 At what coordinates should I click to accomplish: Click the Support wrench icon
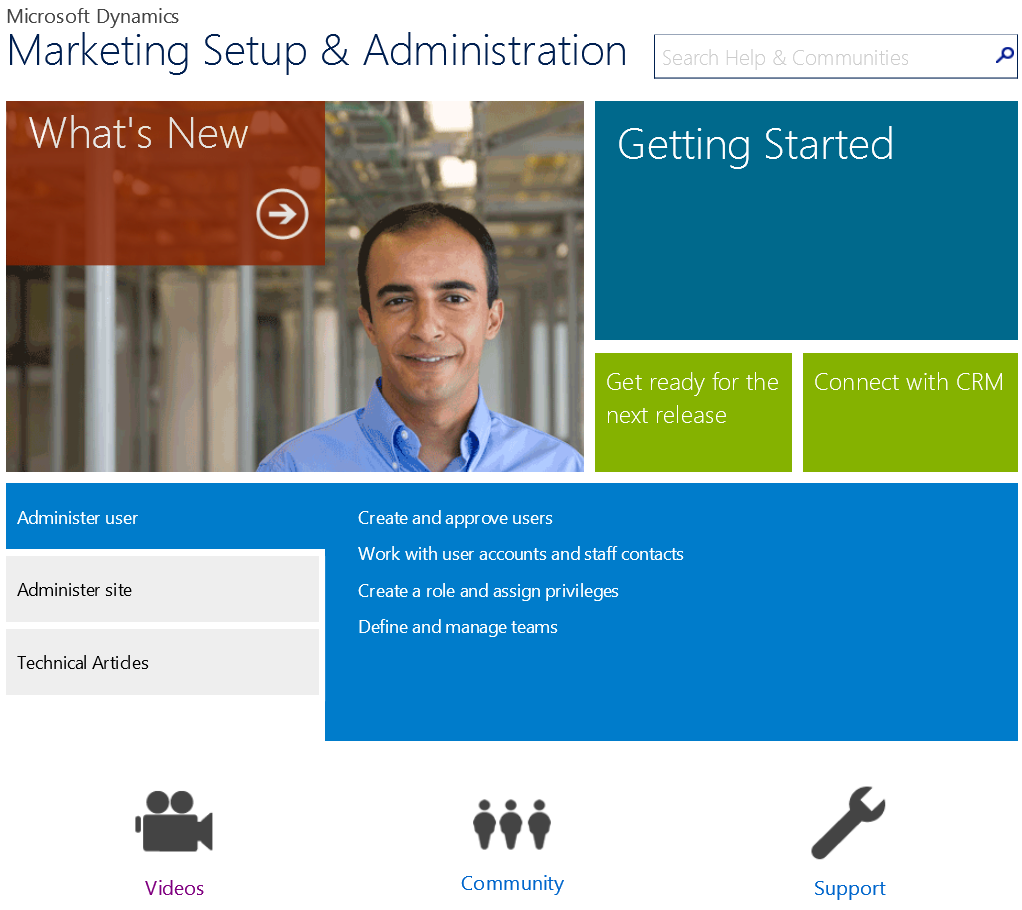click(849, 823)
